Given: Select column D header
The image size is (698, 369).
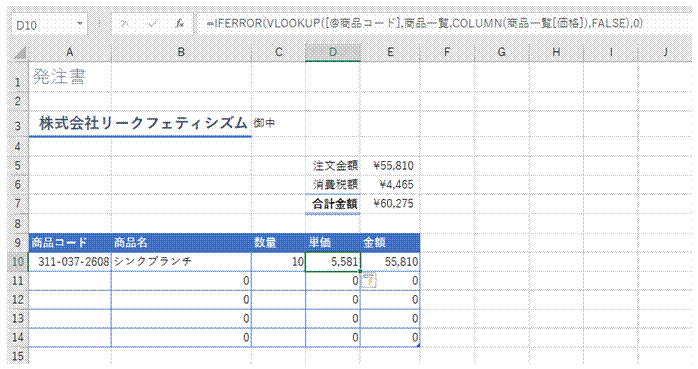Looking at the screenshot, I should click(x=333, y=52).
